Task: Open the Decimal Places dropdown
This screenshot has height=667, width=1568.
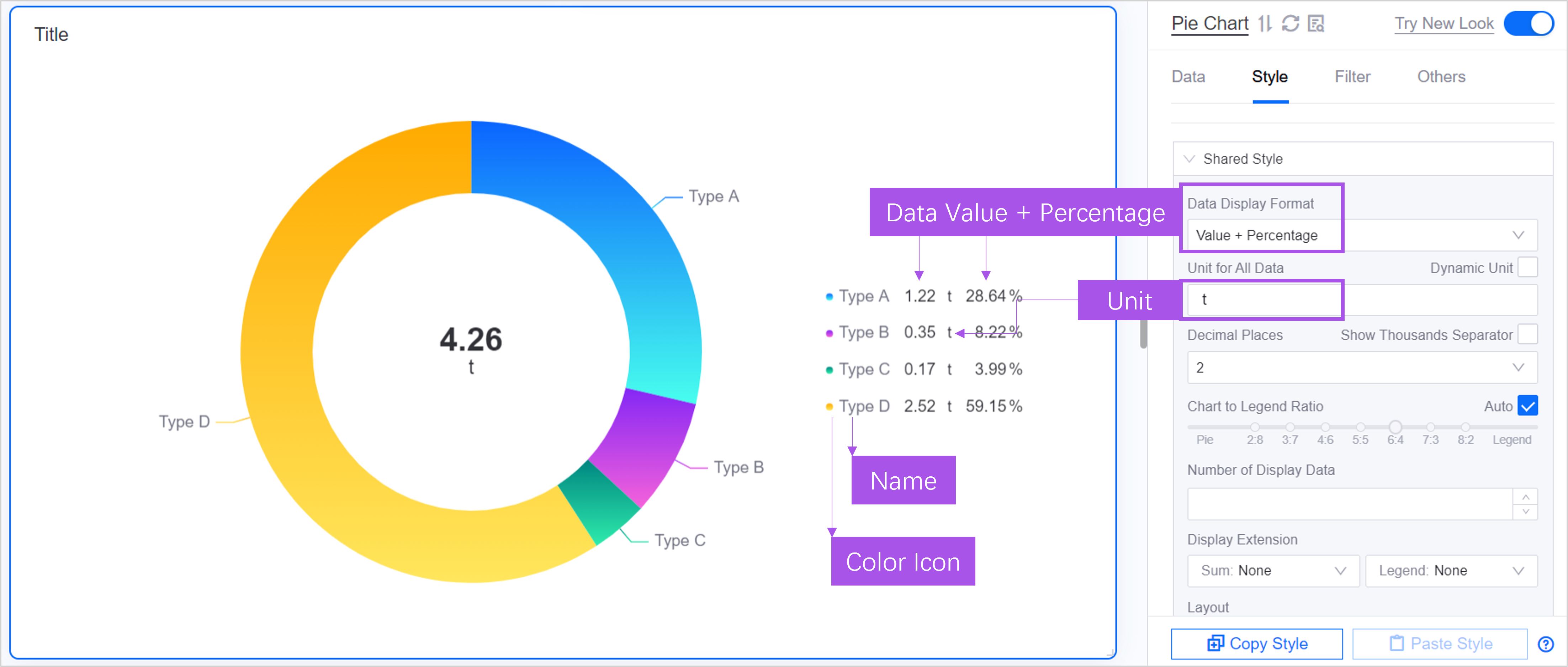Action: tap(1362, 367)
